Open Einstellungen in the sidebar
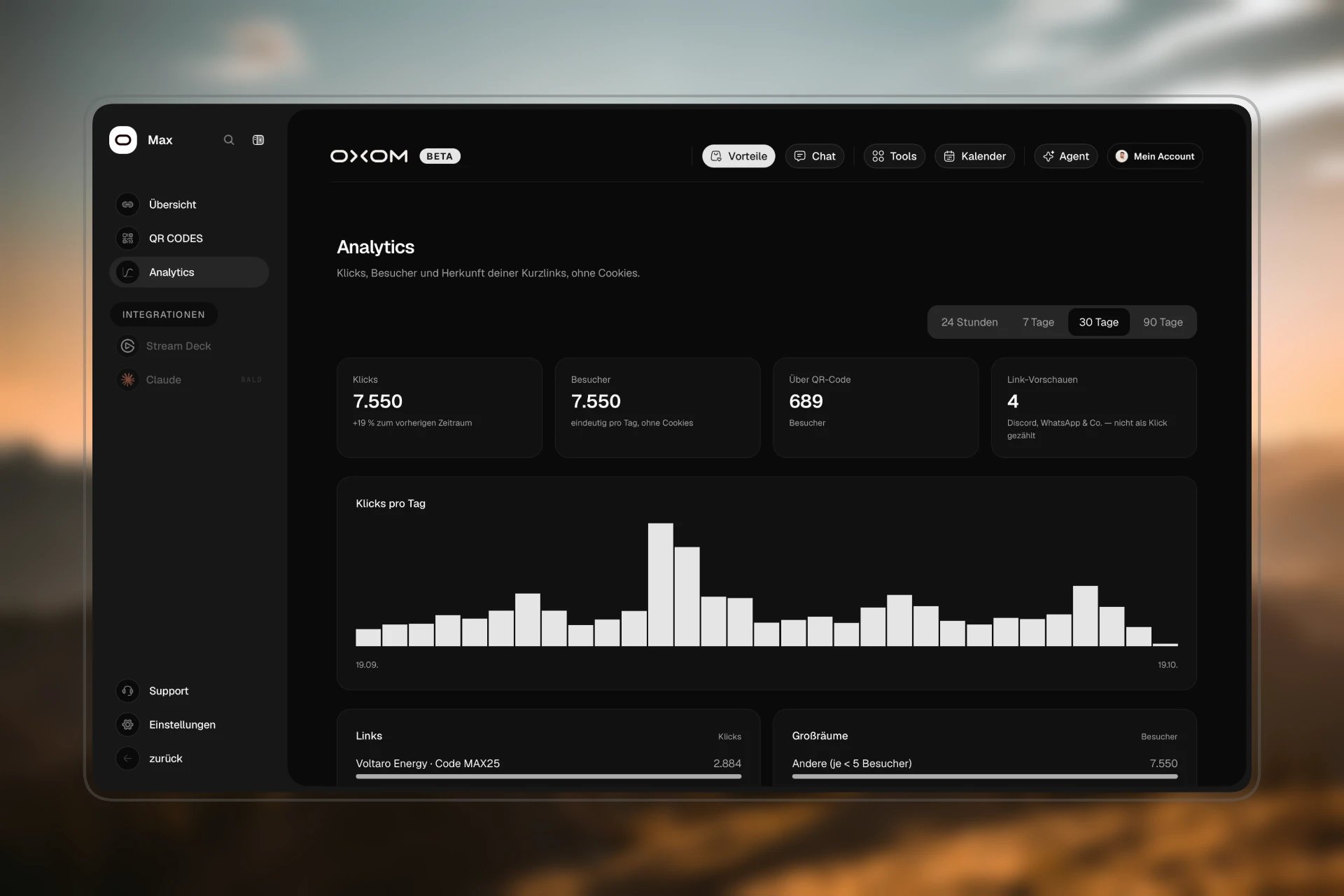This screenshot has height=896, width=1344. pos(189,724)
